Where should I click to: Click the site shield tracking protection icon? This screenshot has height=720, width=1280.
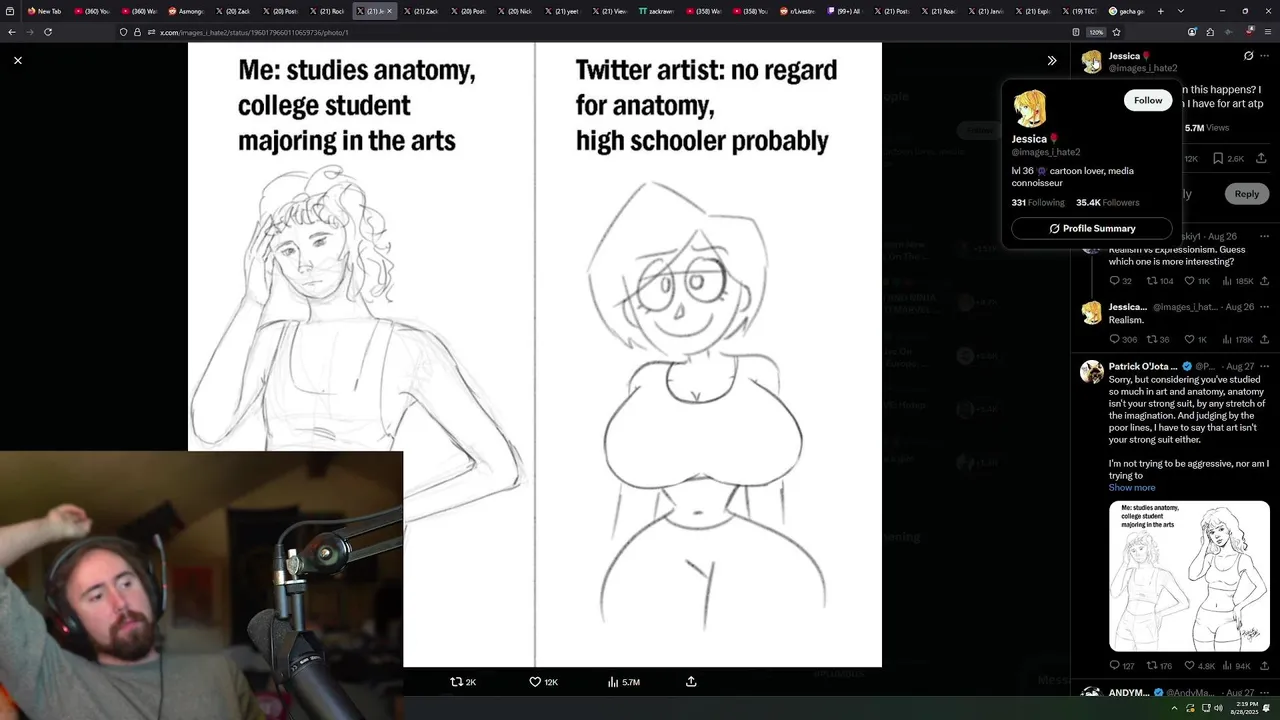point(124,32)
